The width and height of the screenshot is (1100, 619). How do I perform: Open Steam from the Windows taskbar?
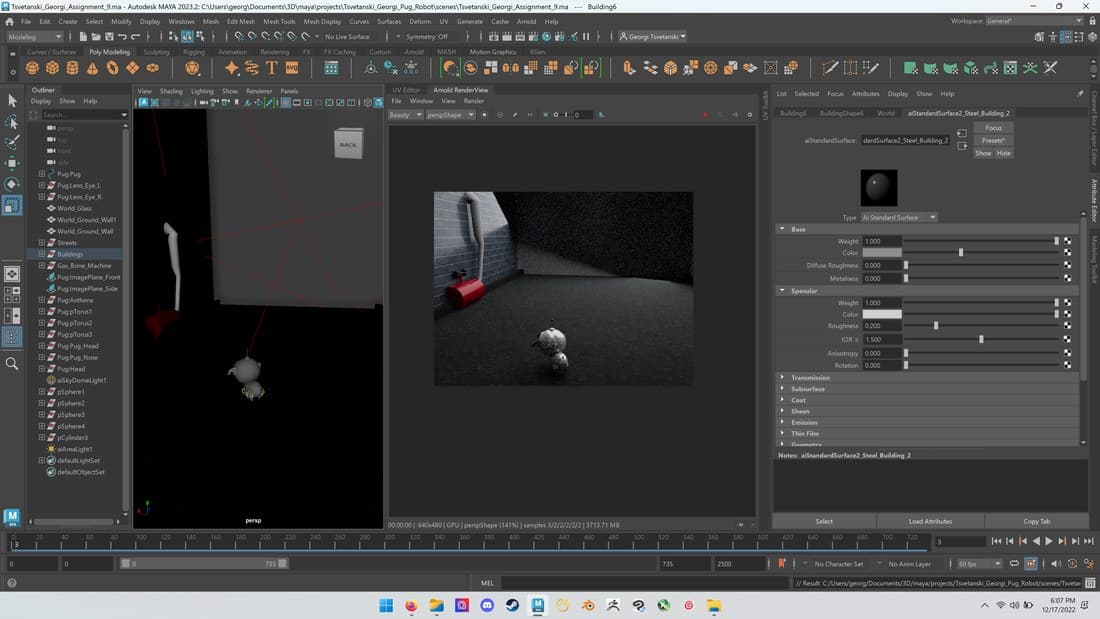(512, 605)
